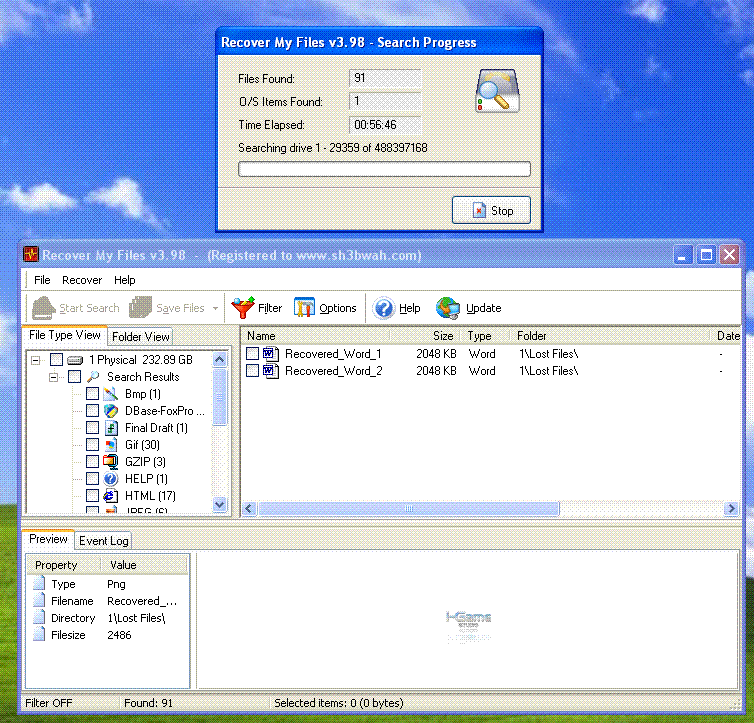Click the Filename property page icon
The height and width of the screenshot is (723, 754).
[39, 600]
